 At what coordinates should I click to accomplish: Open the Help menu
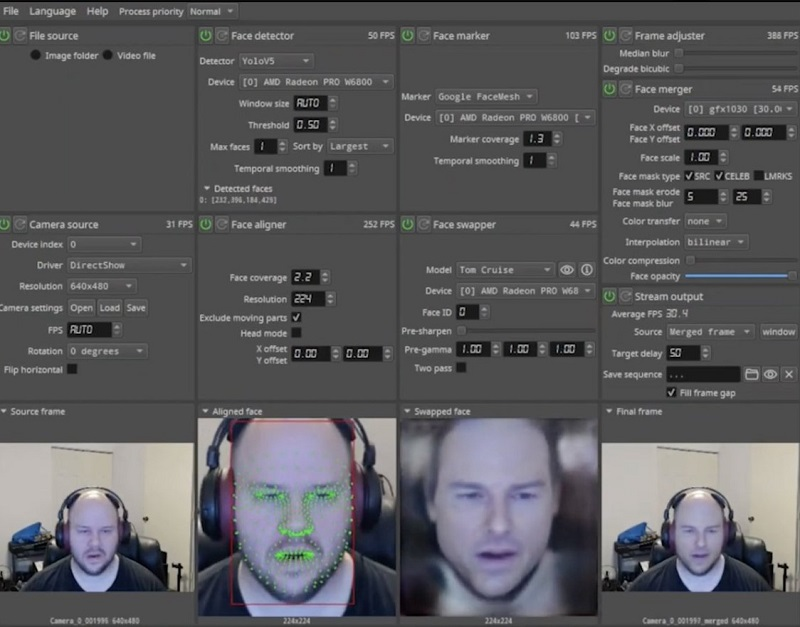(97, 11)
